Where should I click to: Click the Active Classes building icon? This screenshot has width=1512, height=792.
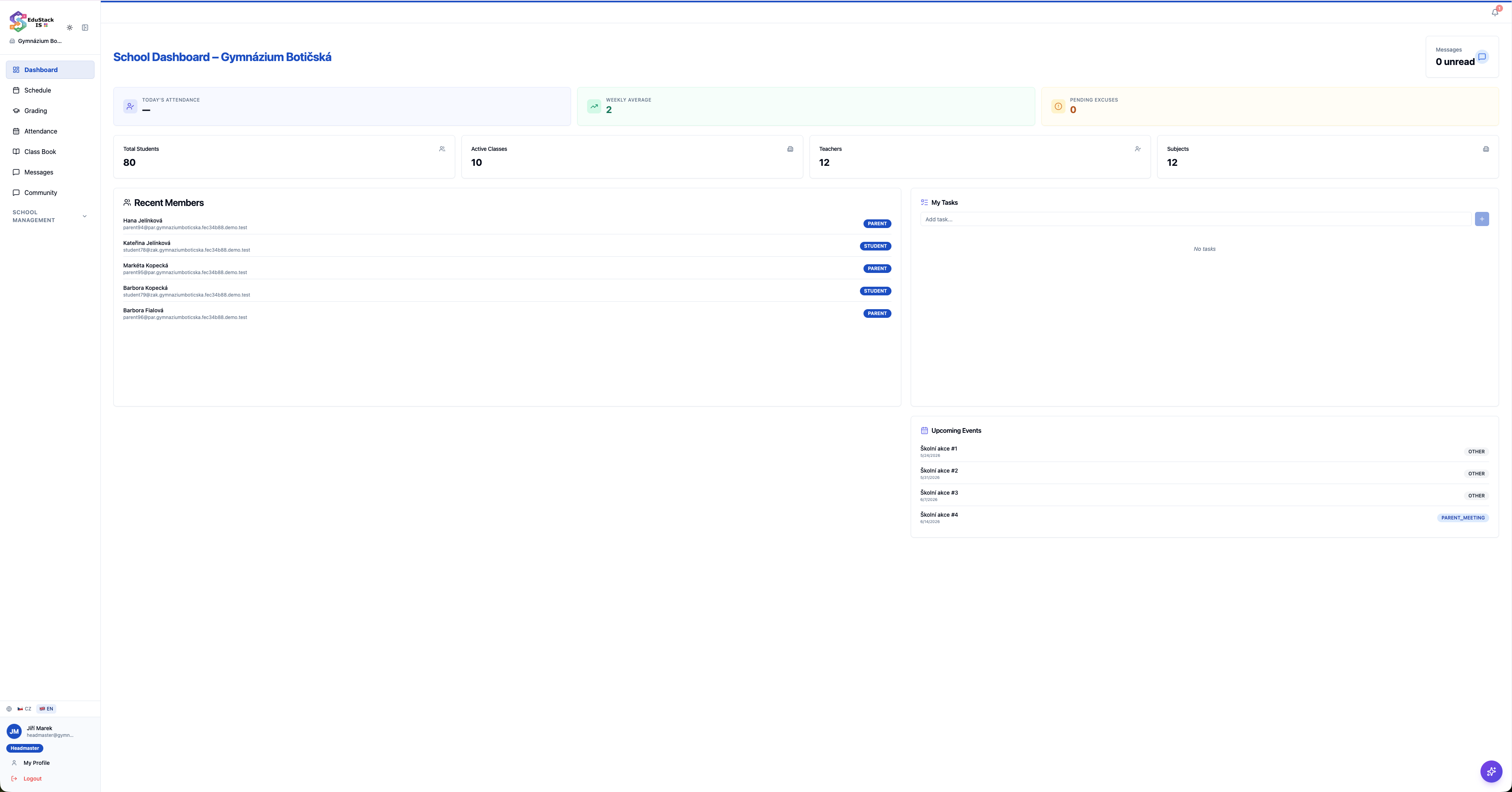click(x=790, y=149)
